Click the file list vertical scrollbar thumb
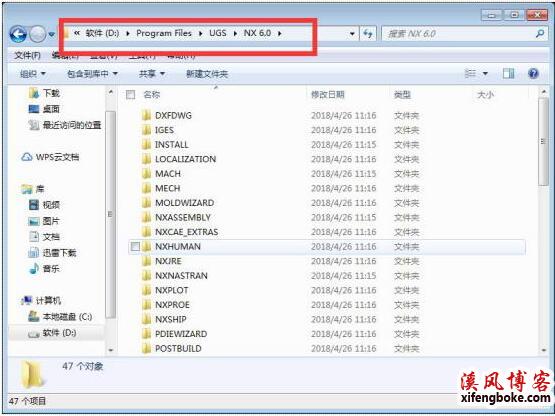555x416 pixels. point(543,142)
